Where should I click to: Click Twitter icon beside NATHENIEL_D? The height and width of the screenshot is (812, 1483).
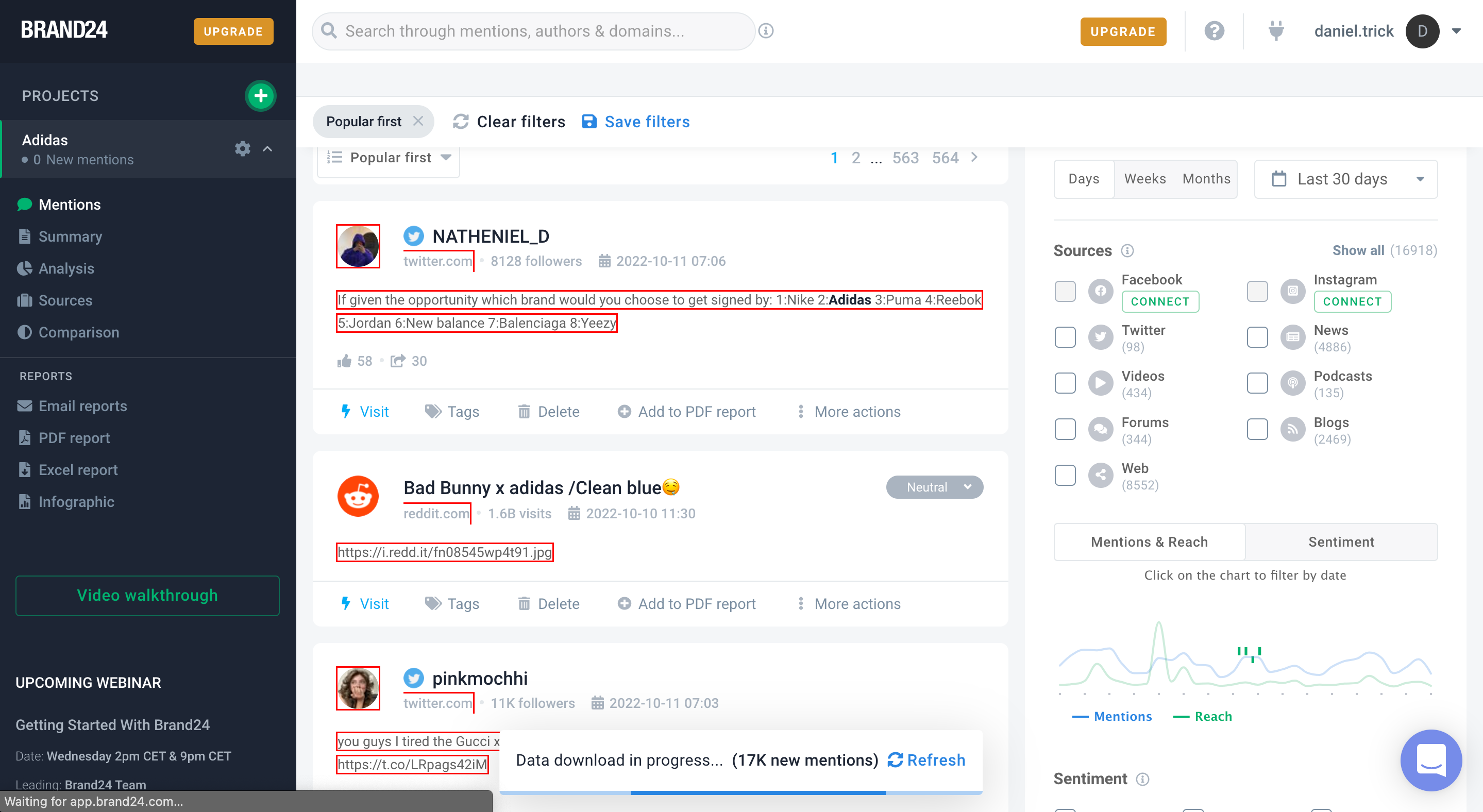coord(413,236)
